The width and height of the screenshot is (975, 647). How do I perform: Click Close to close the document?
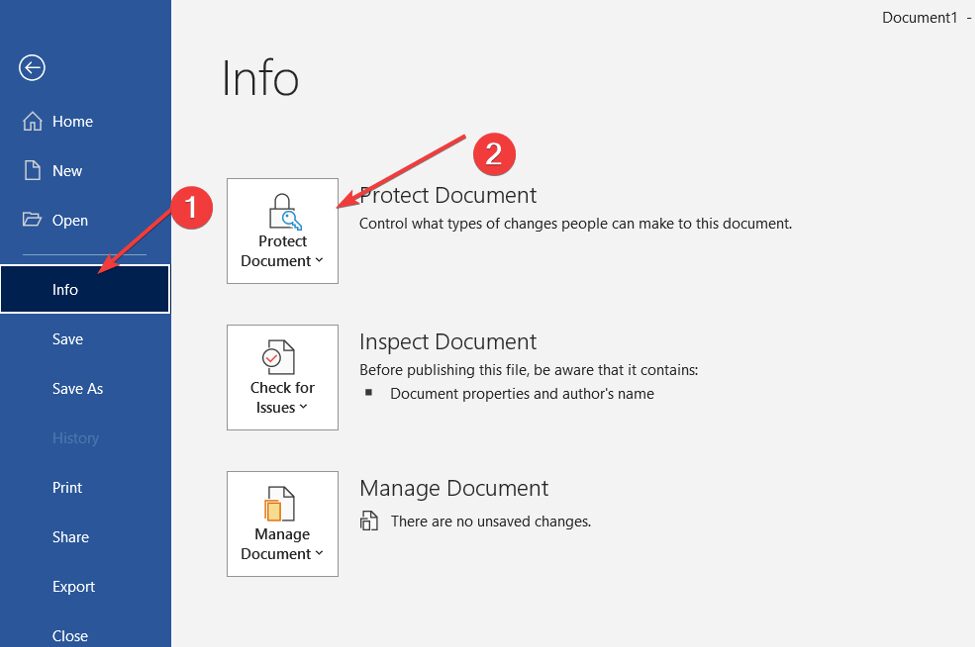(x=69, y=635)
